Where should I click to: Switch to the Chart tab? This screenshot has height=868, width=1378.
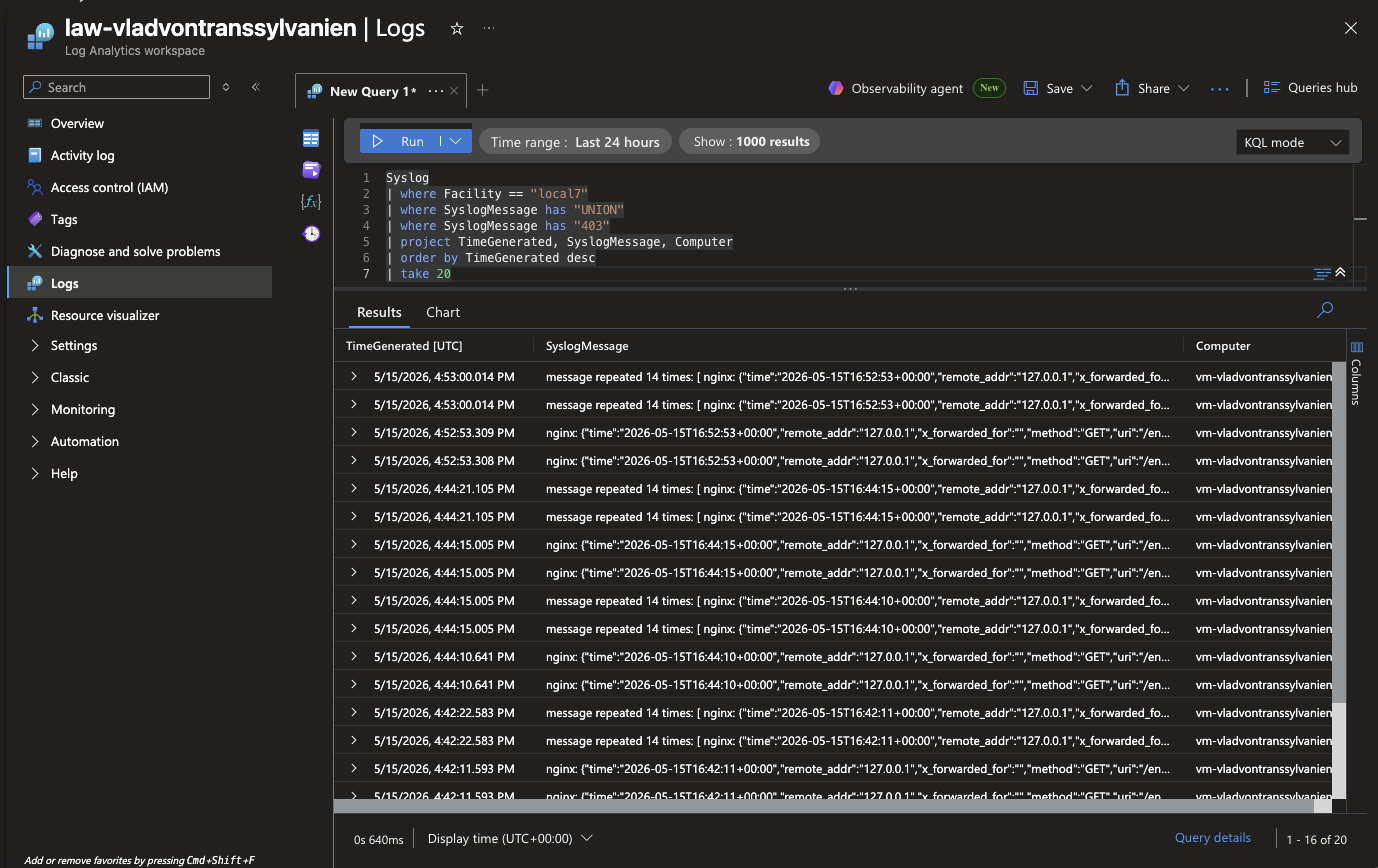click(x=443, y=312)
